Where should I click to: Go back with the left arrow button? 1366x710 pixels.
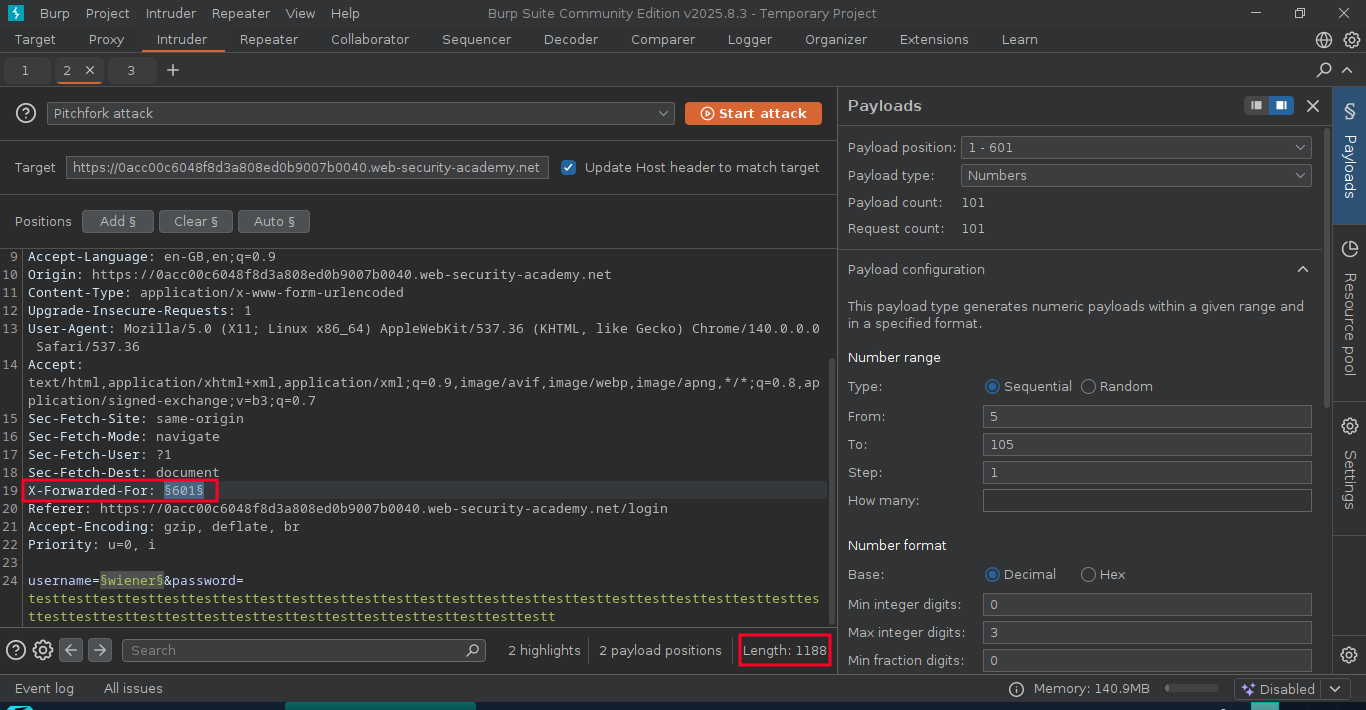tap(71, 650)
